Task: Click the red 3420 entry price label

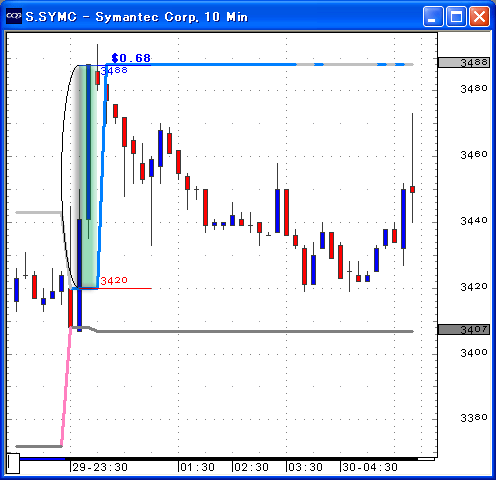Action: [114, 280]
